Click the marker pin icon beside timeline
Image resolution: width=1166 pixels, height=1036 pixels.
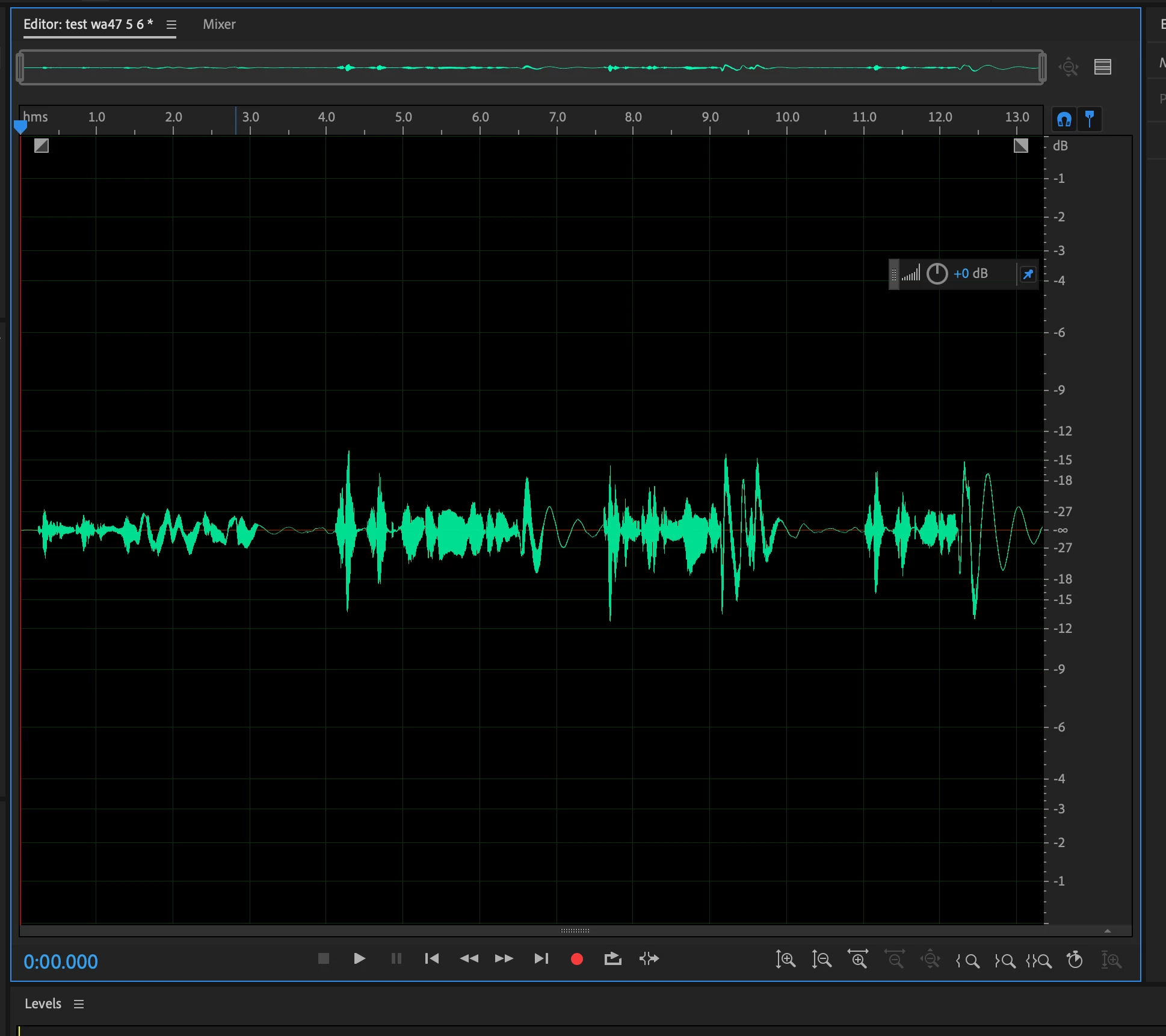click(x=1090, y=119)
